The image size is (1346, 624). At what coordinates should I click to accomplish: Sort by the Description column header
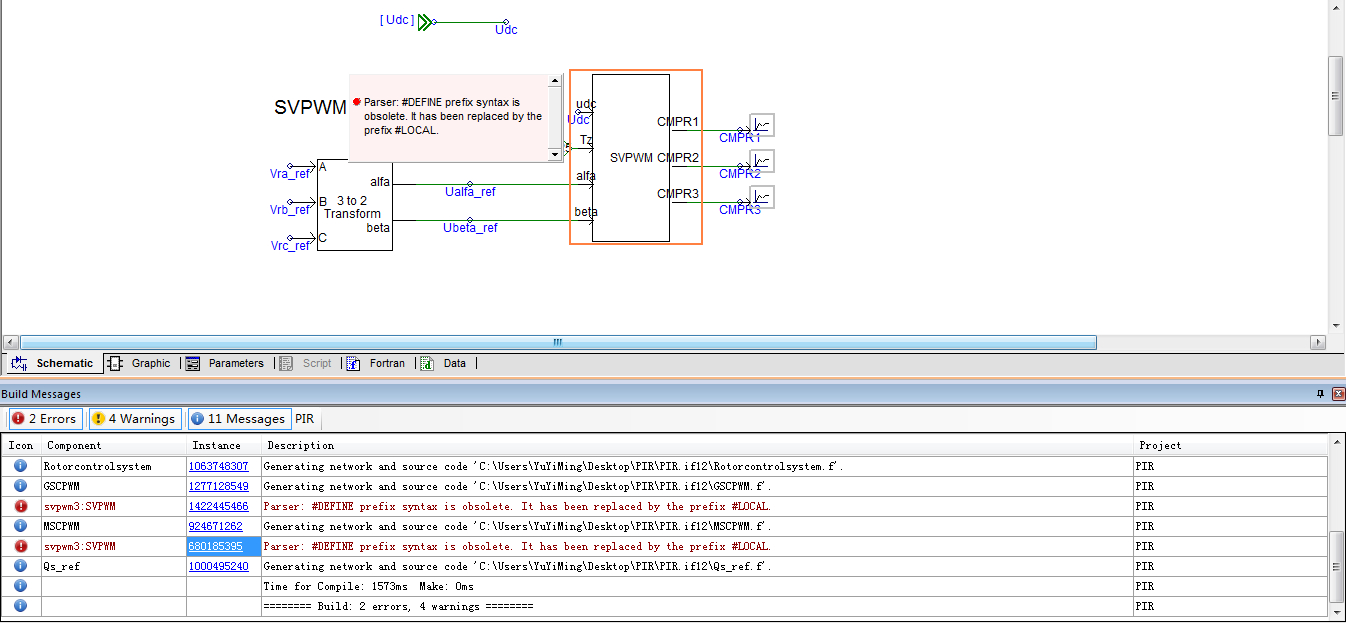300,445
